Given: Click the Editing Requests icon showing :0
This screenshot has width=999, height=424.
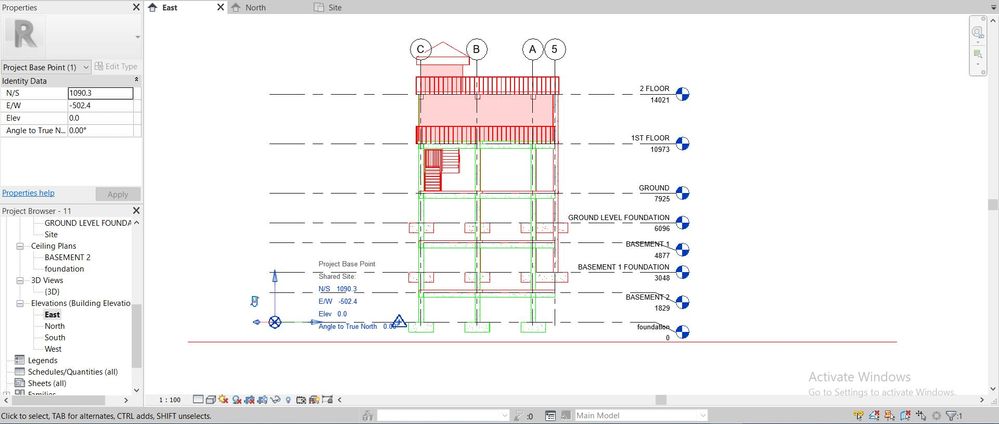Looking at the screenshot, I should 523,416.
